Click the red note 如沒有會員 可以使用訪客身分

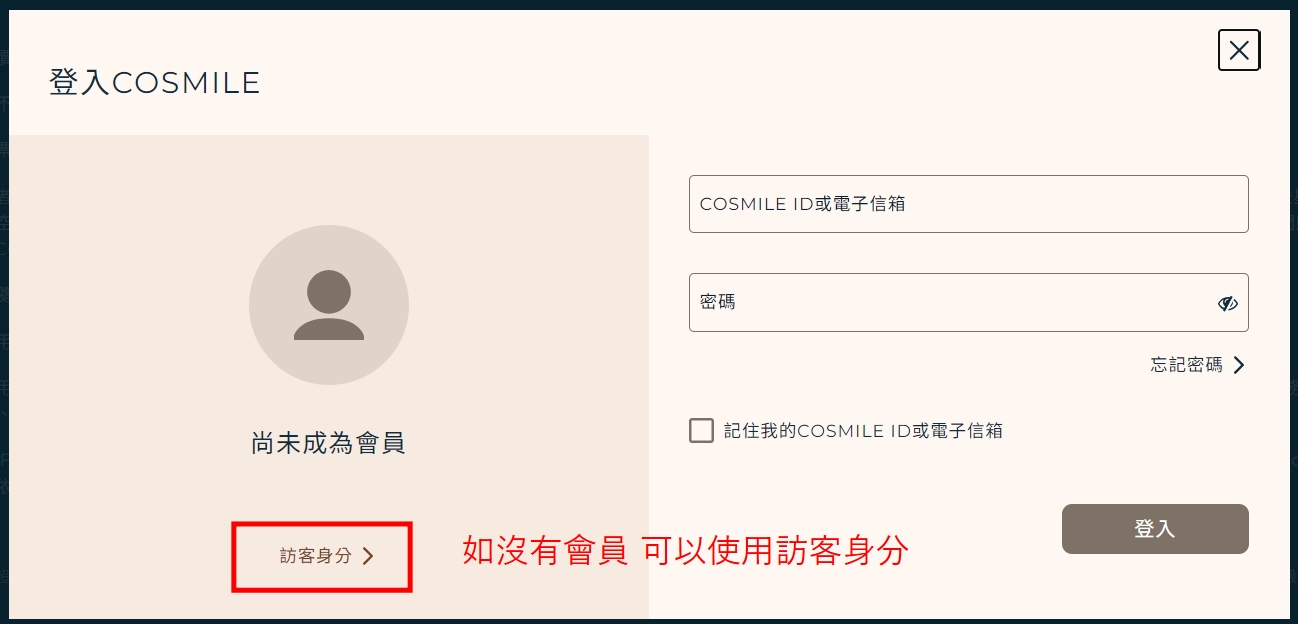685,551
